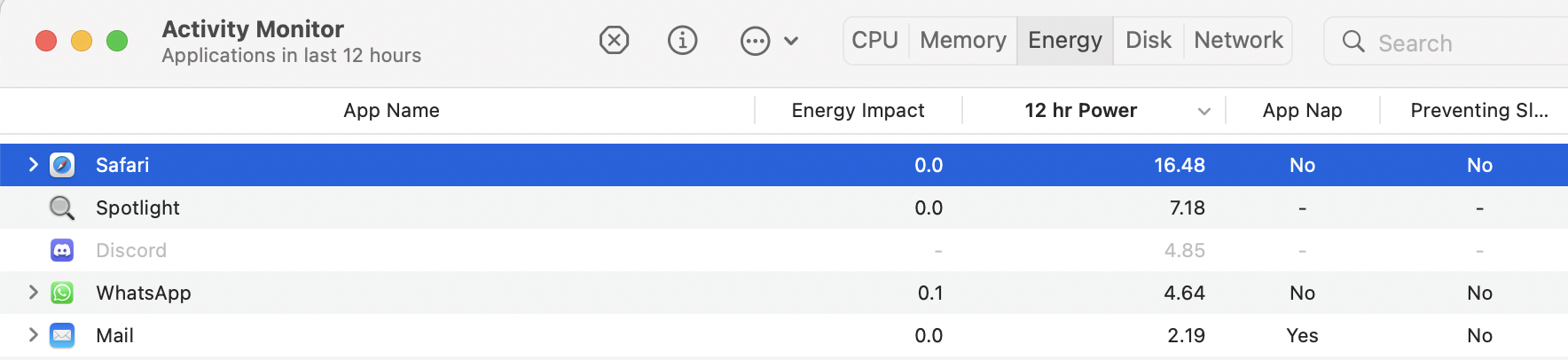Click the Discord app icon

click(62, 250)
